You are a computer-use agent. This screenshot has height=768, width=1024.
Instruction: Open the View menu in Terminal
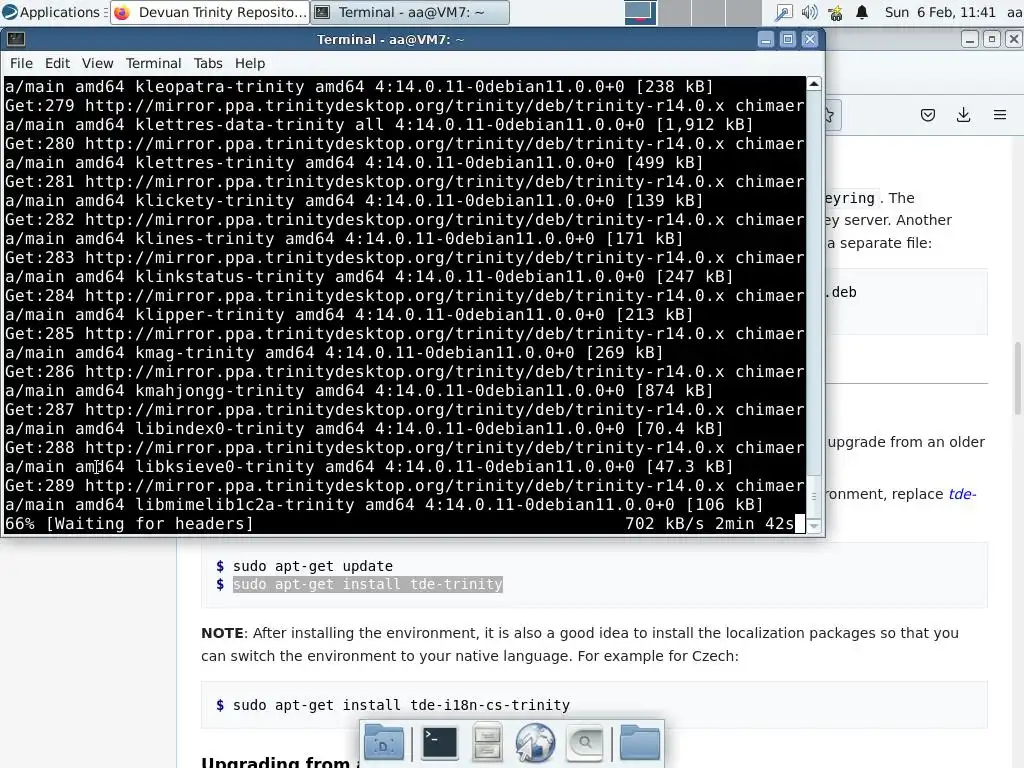coord(97,63)
